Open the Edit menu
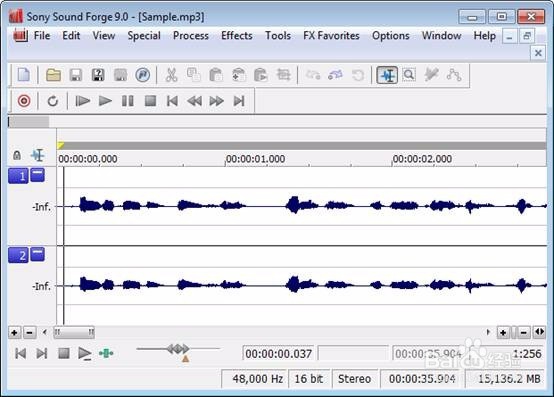The height and width of the screenshot is (397, 554). tap(71, 36)
